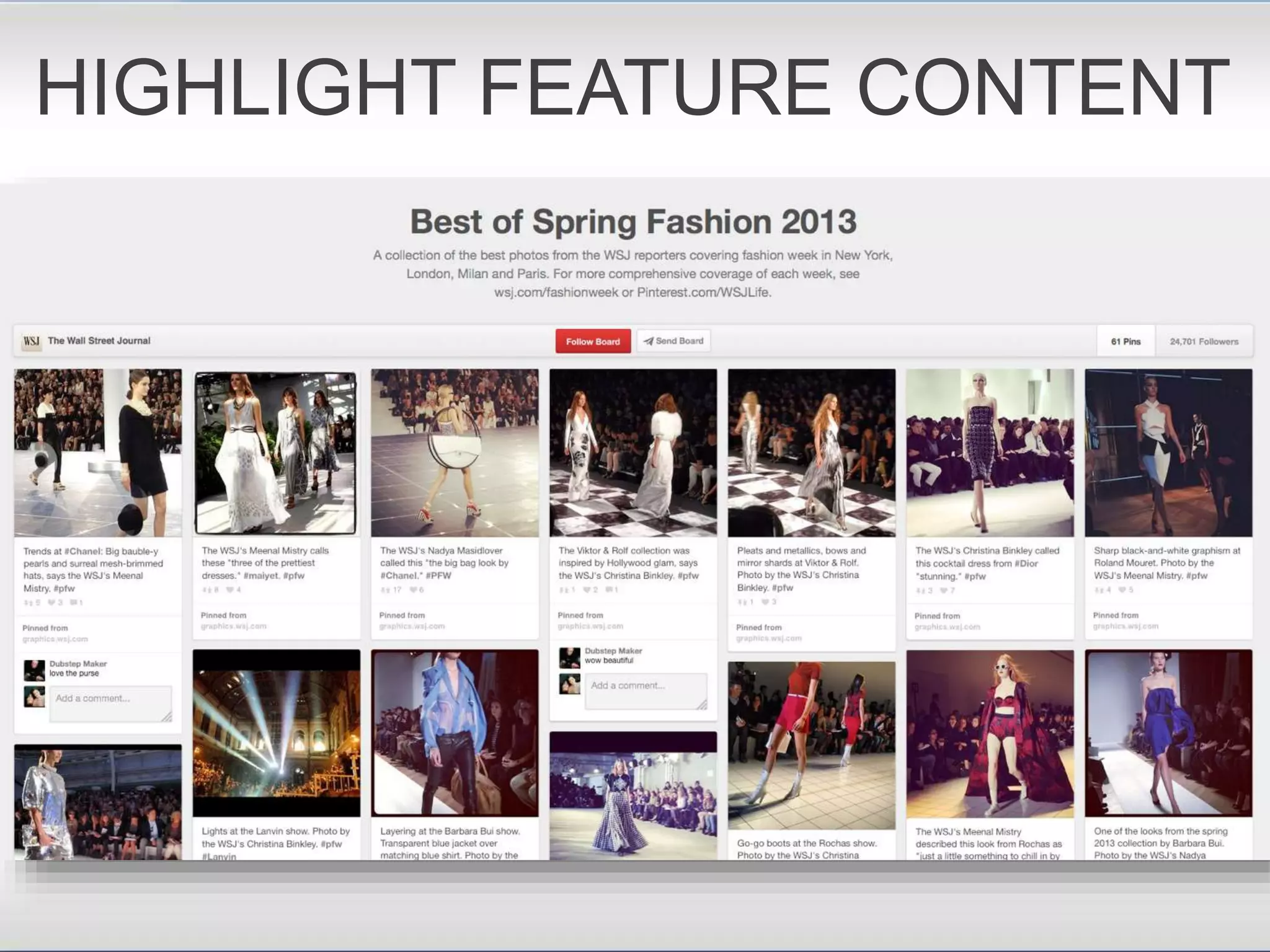This screenshot has height=952, width=1270.
Task: Open the Roland Mouret black-and-white graphism photo
Action: coord(1168,453)
